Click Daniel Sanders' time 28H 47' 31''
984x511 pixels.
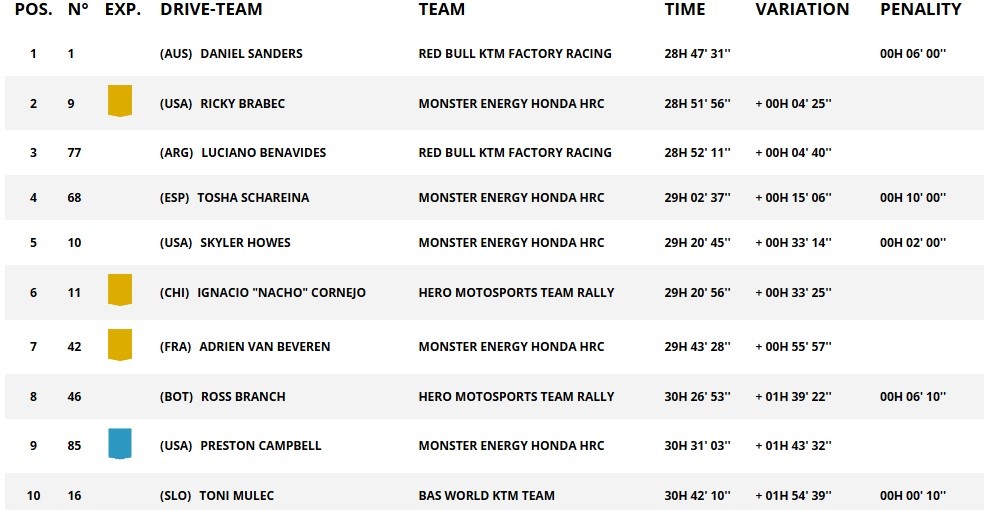click(697, 54)
